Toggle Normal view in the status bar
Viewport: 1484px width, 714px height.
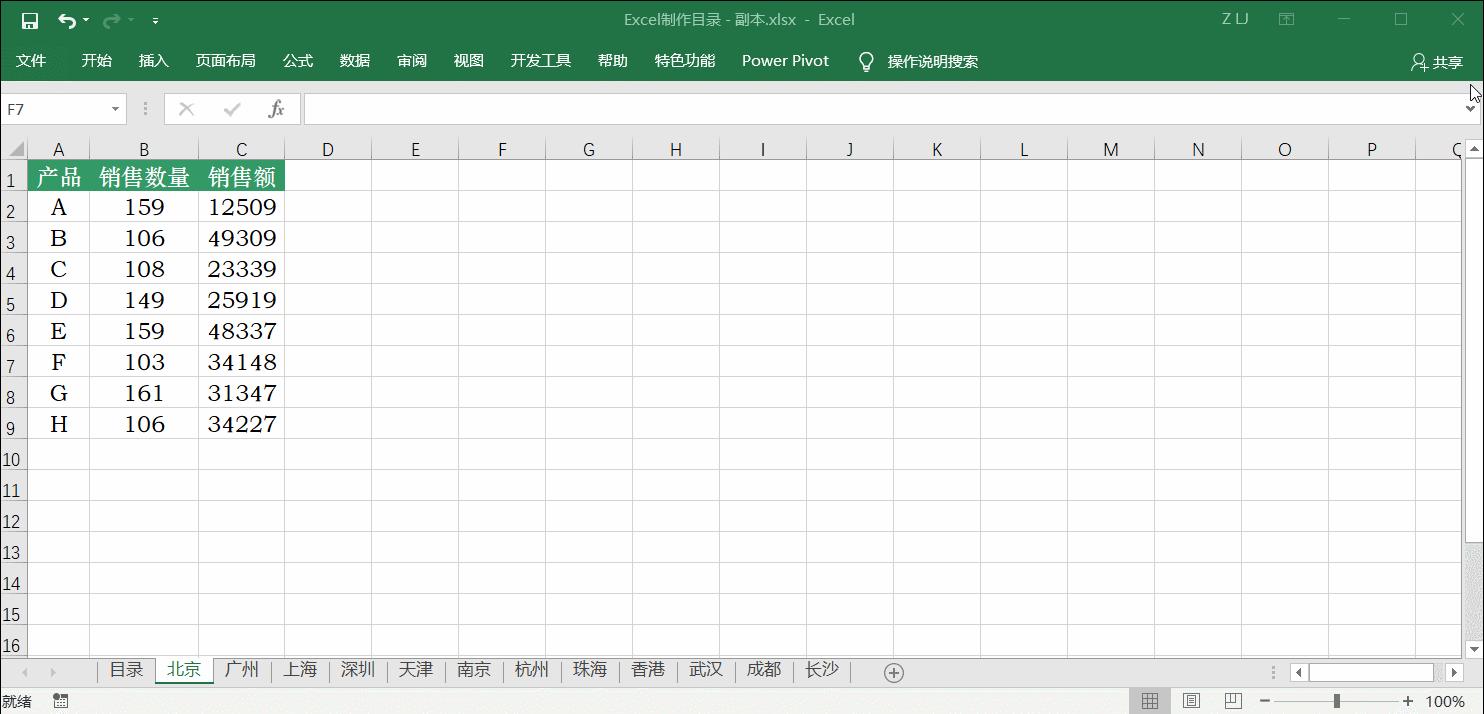pyautogui.click(x=1151, y=700)
